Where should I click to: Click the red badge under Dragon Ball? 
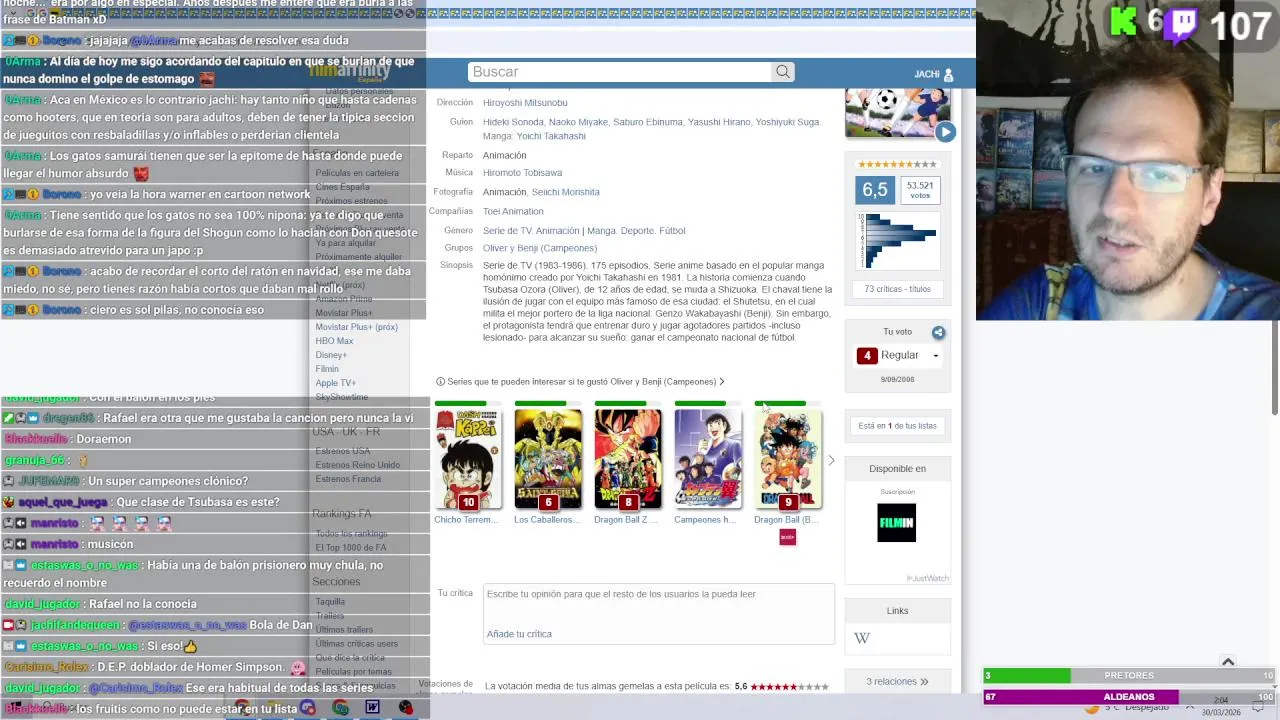787,538
